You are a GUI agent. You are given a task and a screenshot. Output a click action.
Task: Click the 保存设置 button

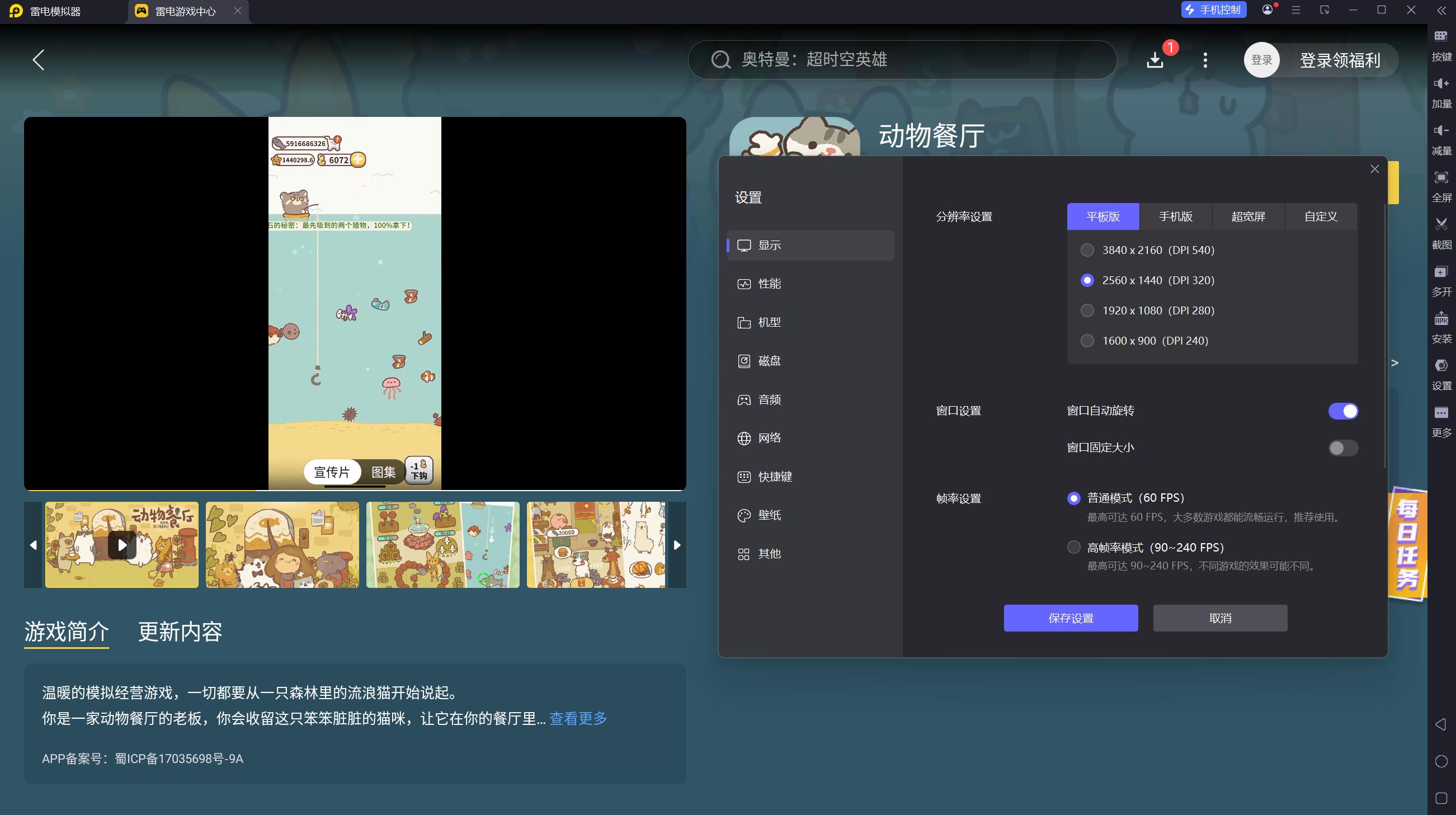[x=1070, y=618]
